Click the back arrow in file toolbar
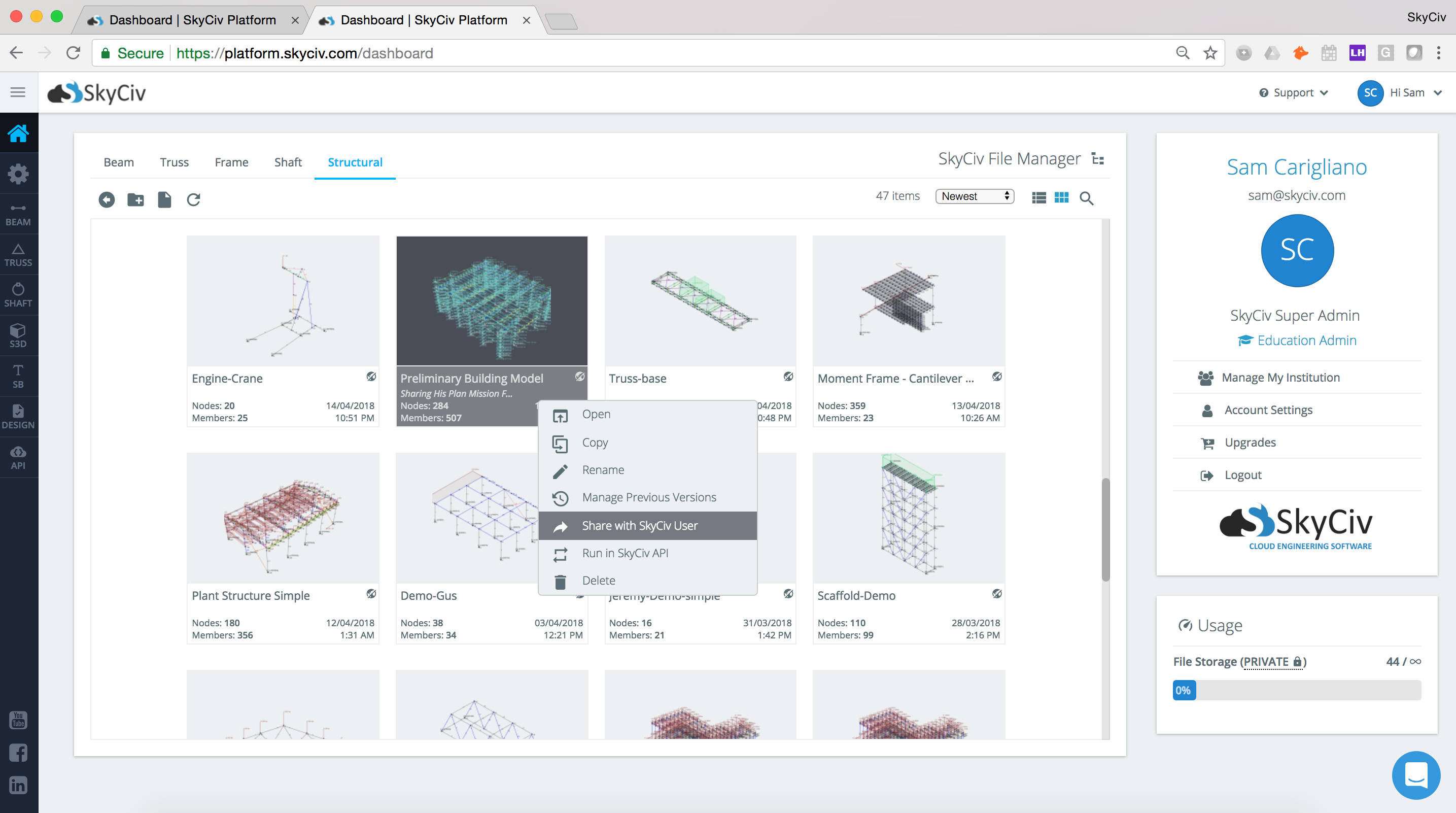 pos(106,199)
